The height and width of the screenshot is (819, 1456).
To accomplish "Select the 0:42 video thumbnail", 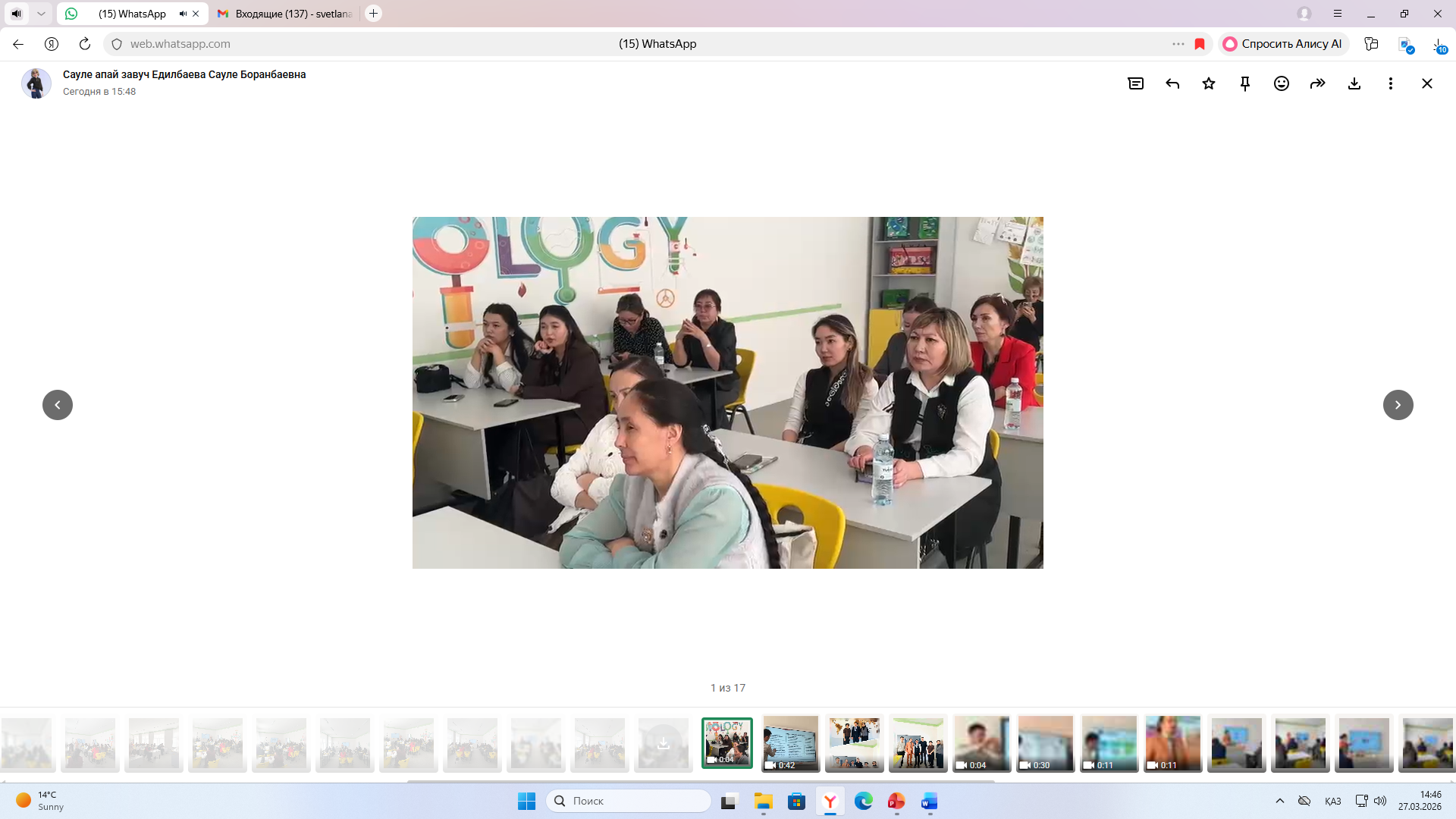I will coord(790,743).
